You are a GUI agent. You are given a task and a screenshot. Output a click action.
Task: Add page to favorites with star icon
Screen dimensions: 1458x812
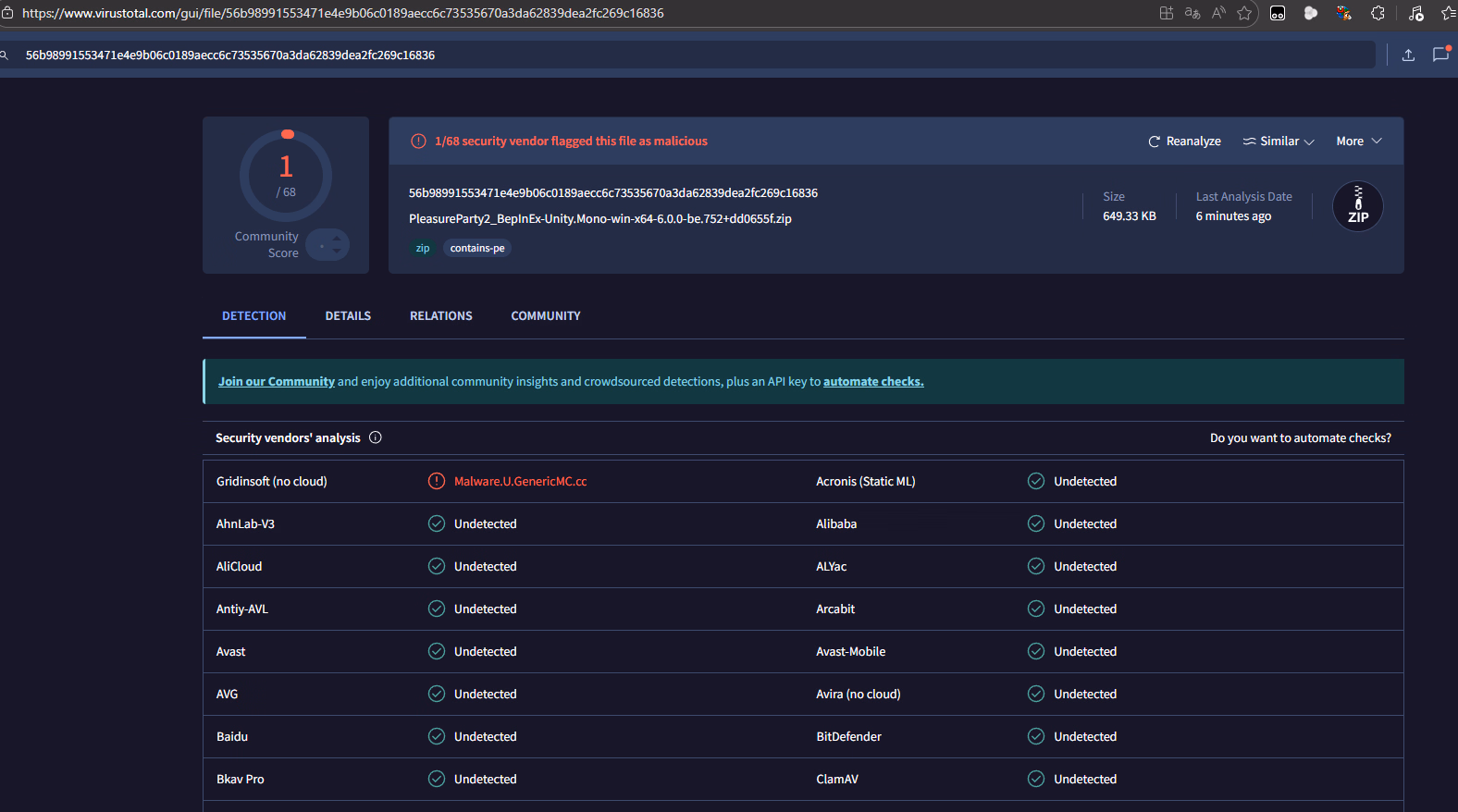tap(1244, 13)
